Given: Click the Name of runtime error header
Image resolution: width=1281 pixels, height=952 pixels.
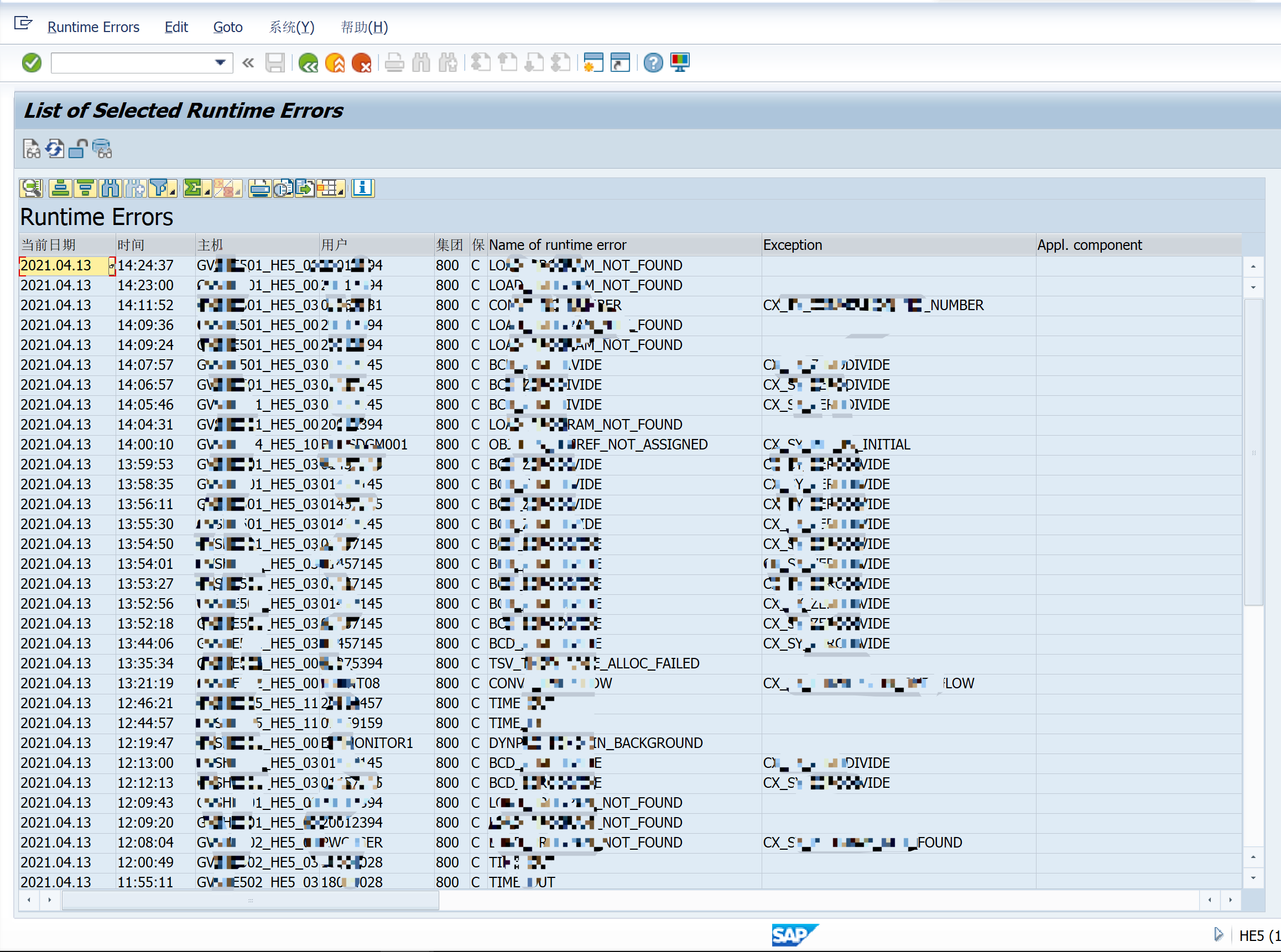Looking at the screenshot, I should [x=557, y=245].
